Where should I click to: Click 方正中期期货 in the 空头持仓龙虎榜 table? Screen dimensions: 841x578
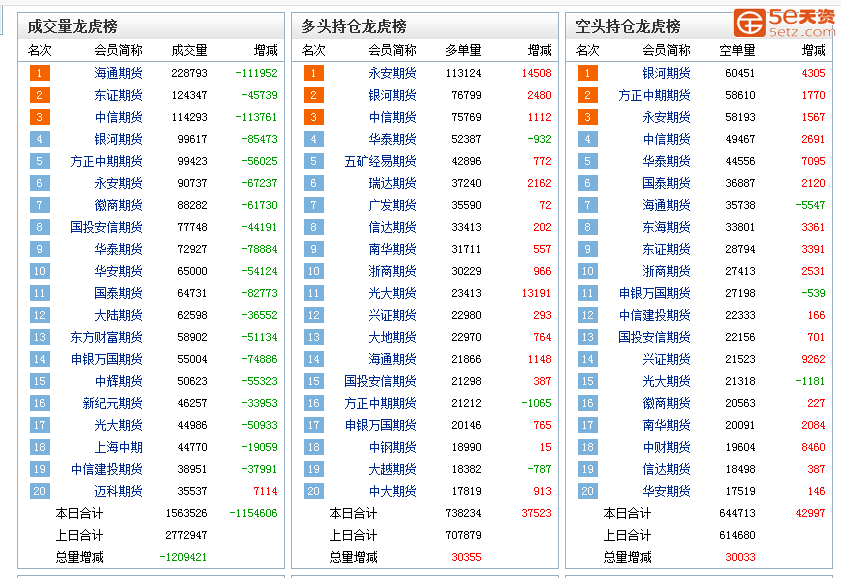(x=654, y=95)
